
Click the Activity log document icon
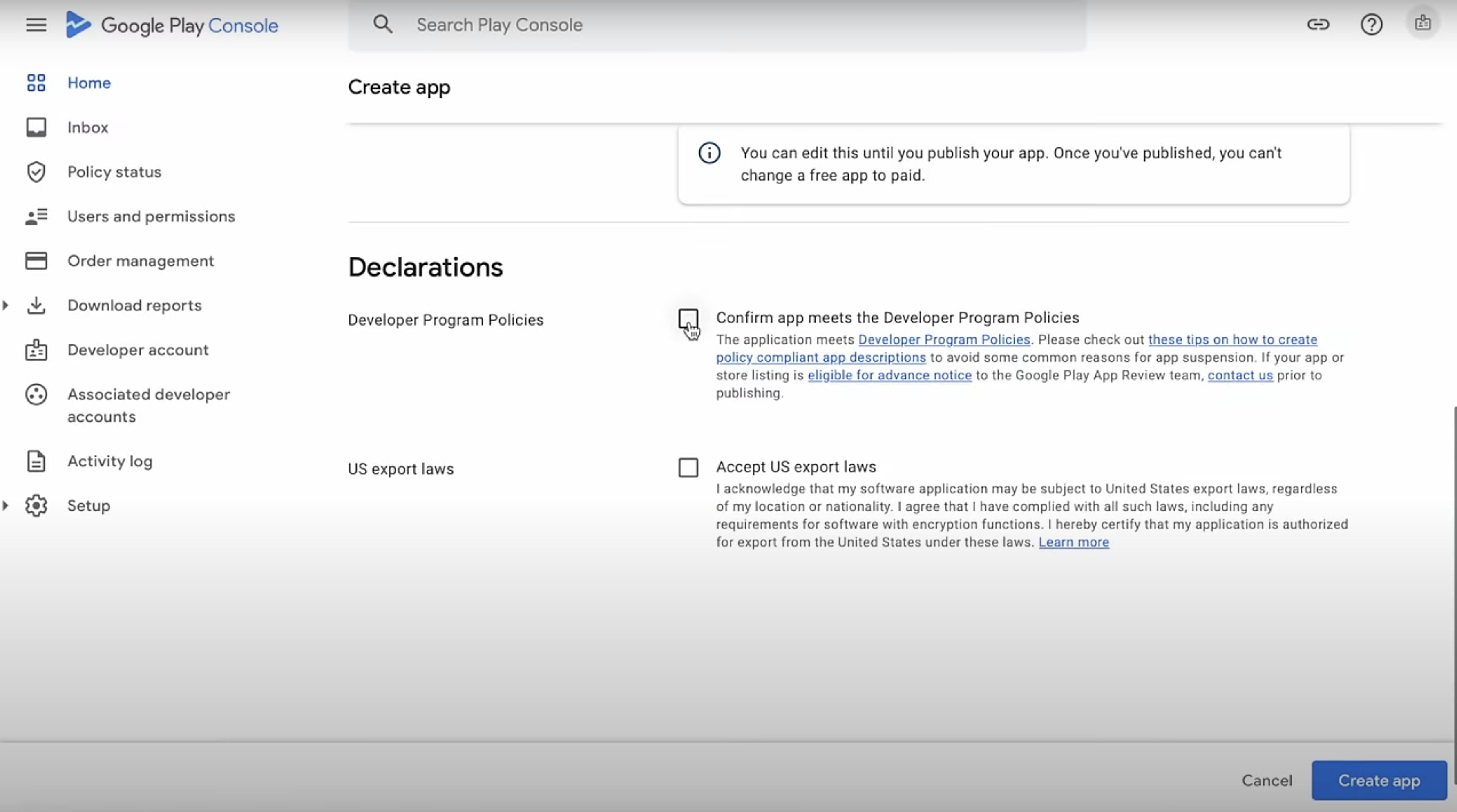click(x=36, y=462)
